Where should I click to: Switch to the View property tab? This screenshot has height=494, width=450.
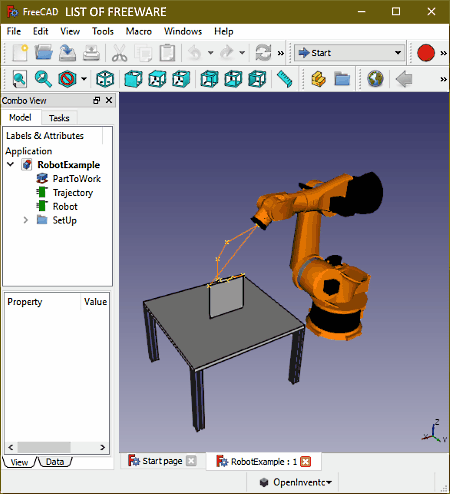click(x=19, y=462)
